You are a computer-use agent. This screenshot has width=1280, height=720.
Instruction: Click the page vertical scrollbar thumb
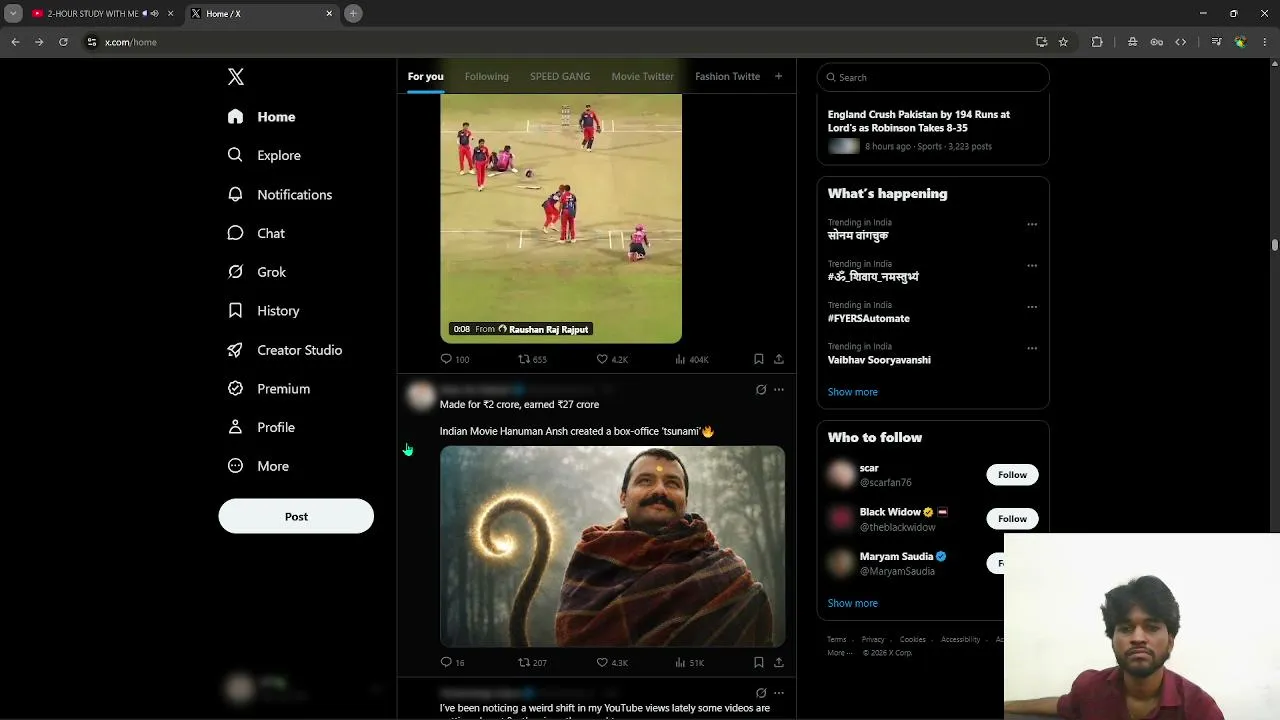point(1275,244)
